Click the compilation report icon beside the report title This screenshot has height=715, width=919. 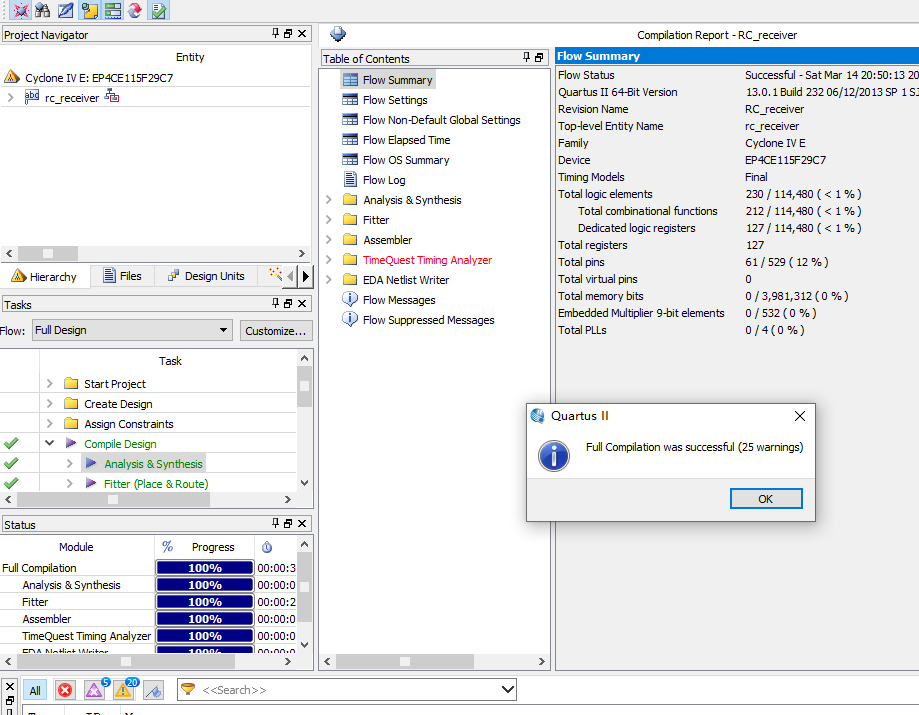coord(338,34)
